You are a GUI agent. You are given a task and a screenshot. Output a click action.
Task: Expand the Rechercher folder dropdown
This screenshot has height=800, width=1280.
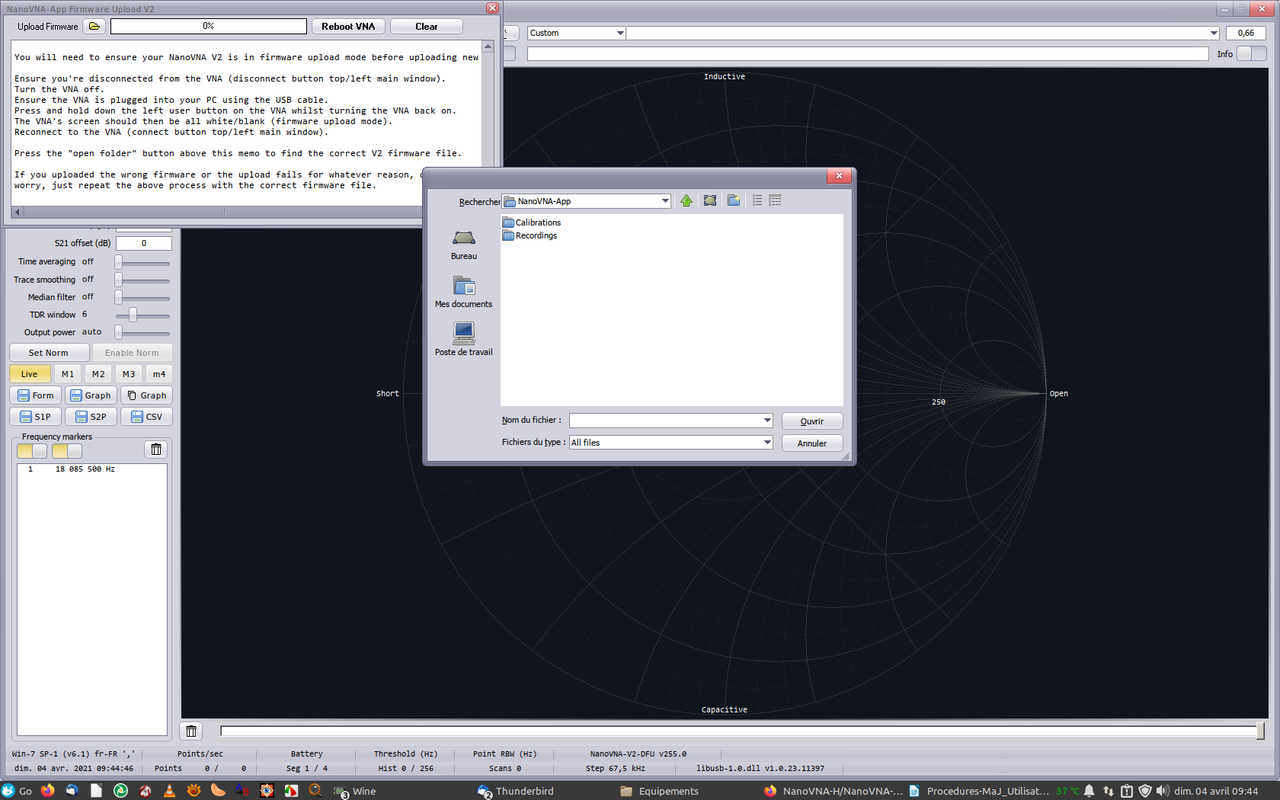666,201
